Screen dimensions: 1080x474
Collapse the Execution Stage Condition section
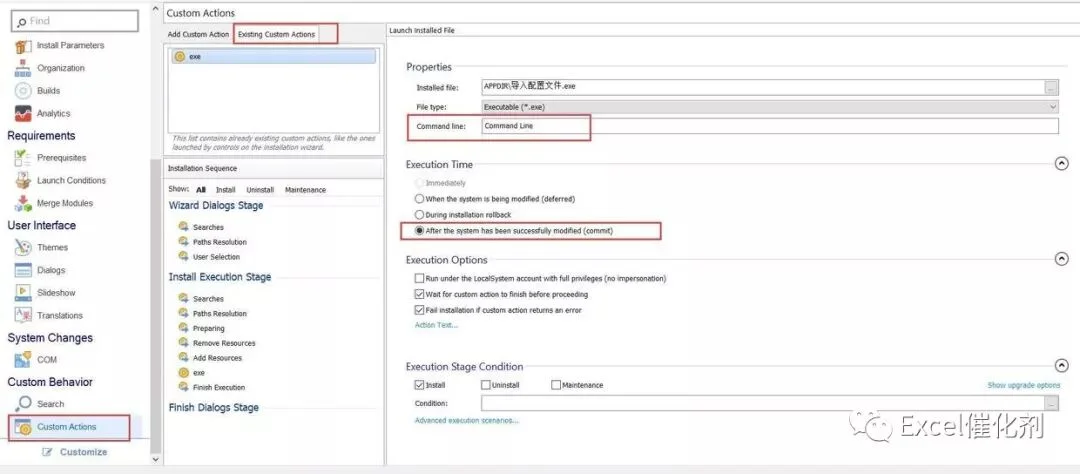1061,367
